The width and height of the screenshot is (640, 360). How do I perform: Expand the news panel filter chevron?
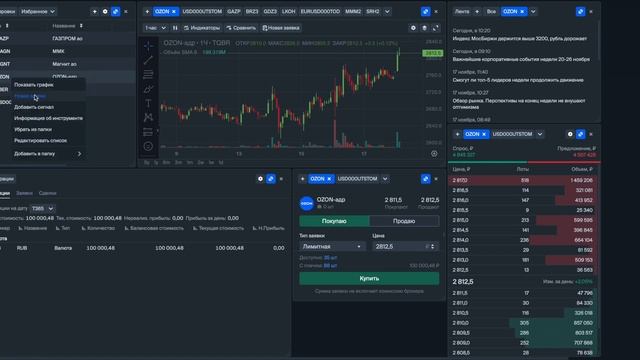tap(533, 11)
